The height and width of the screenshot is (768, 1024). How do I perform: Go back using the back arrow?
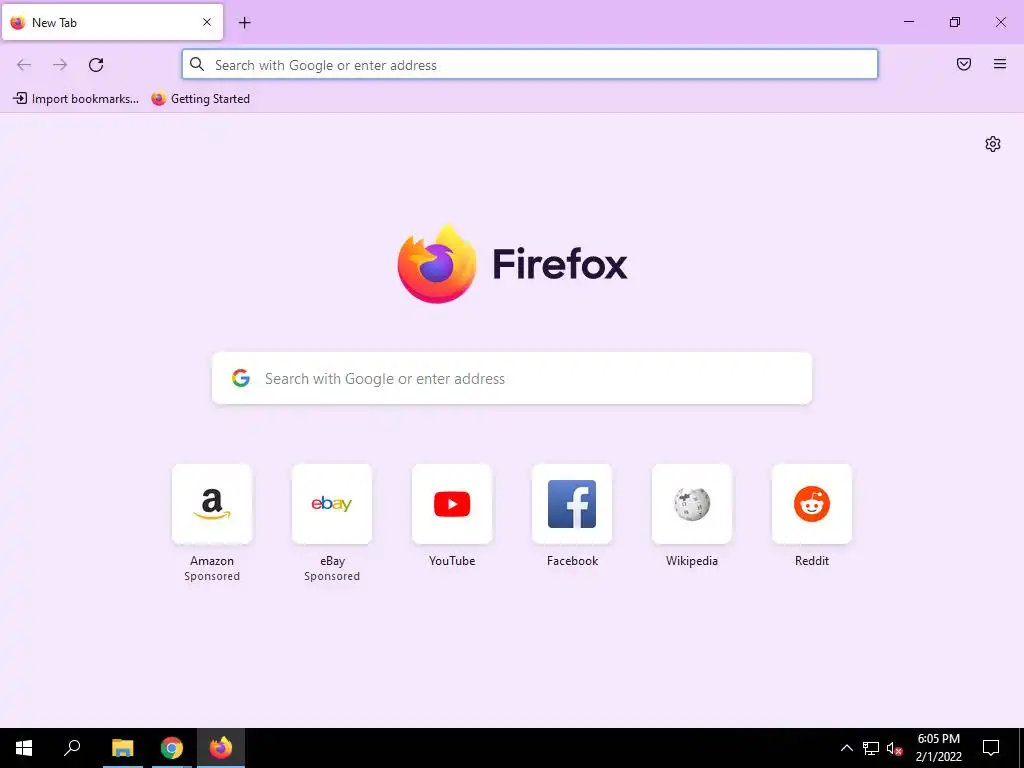point(24,65)
